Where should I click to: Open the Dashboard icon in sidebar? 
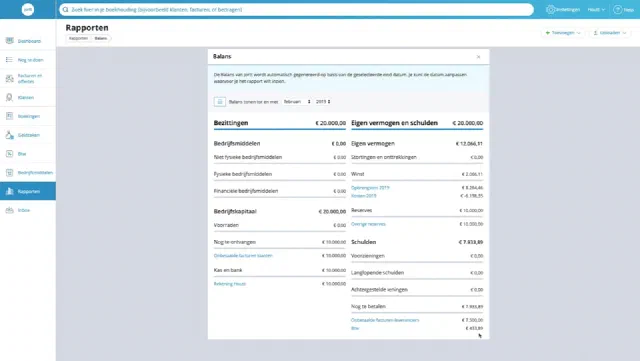pyautogui.click(x=9, y=40)
